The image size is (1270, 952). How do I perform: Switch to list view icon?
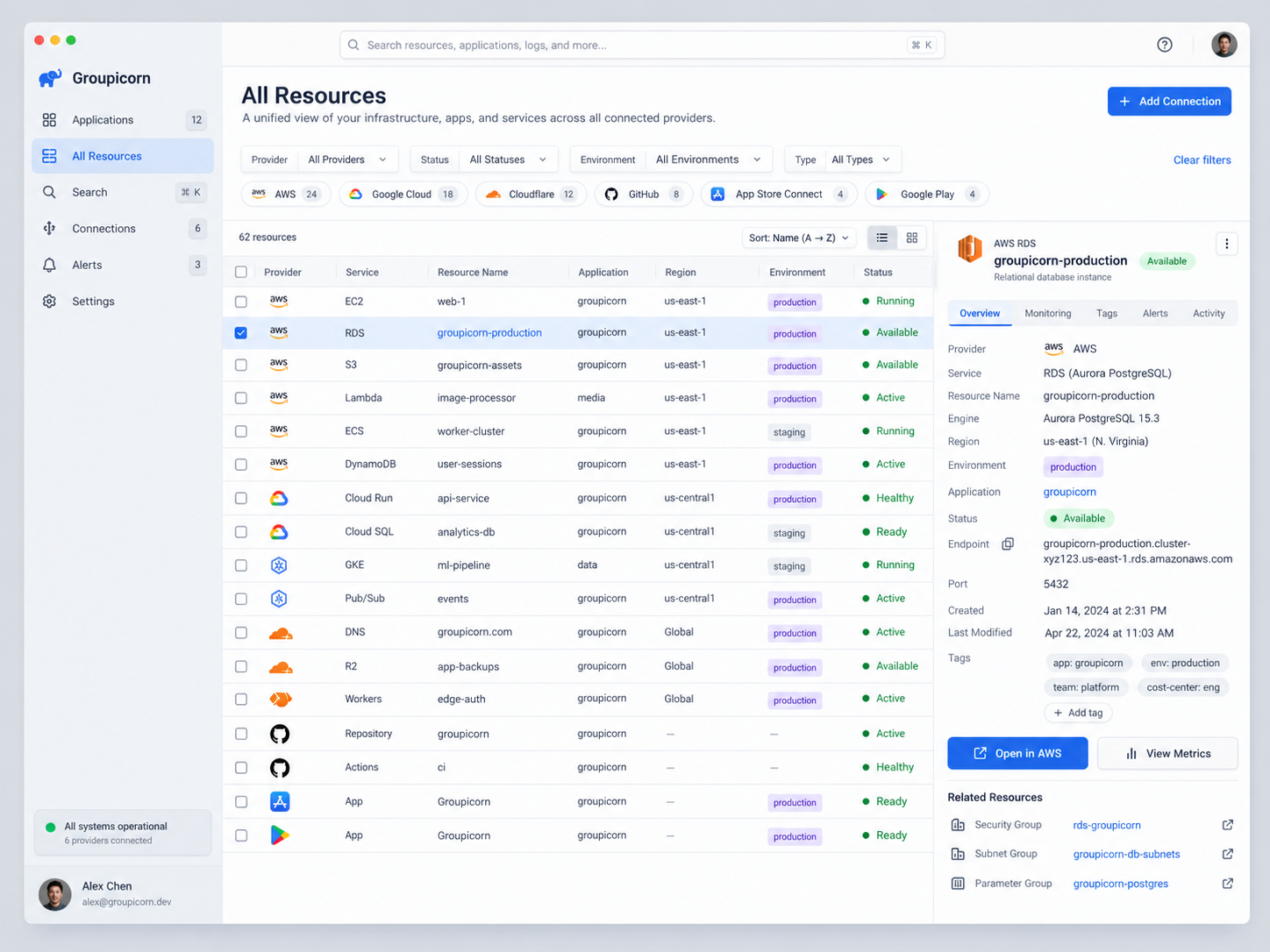click(882, 238)
